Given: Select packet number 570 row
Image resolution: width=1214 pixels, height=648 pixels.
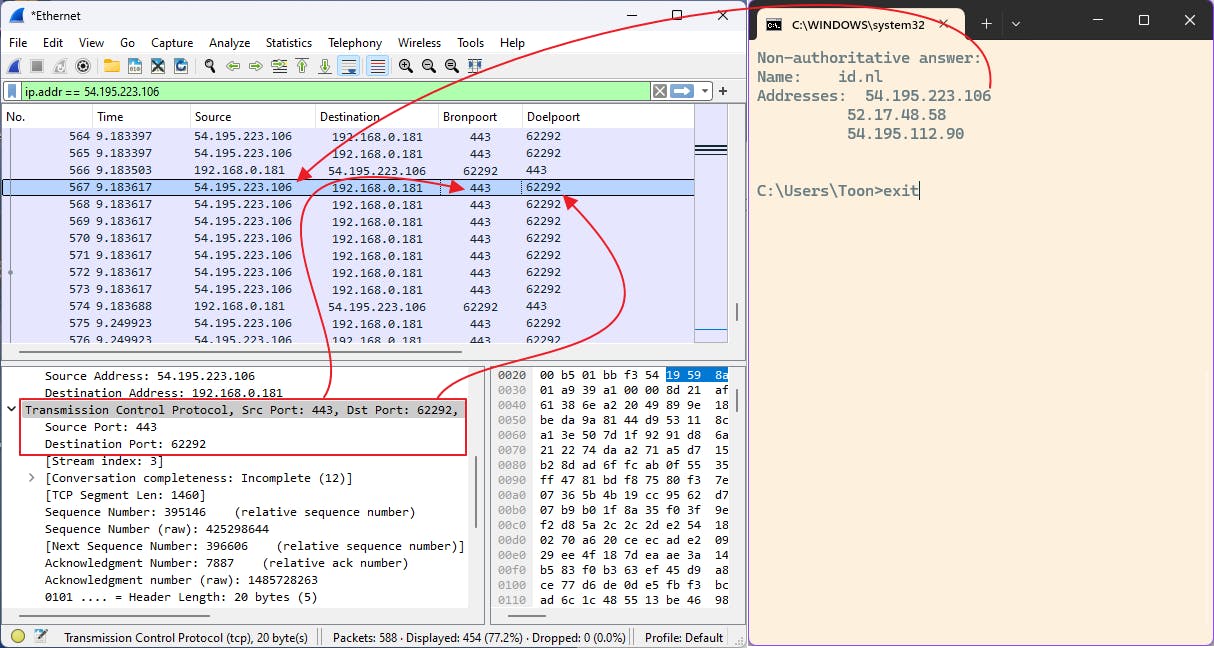Looking at the screenshot, I should pyautogui.click(x=348, y=238).
